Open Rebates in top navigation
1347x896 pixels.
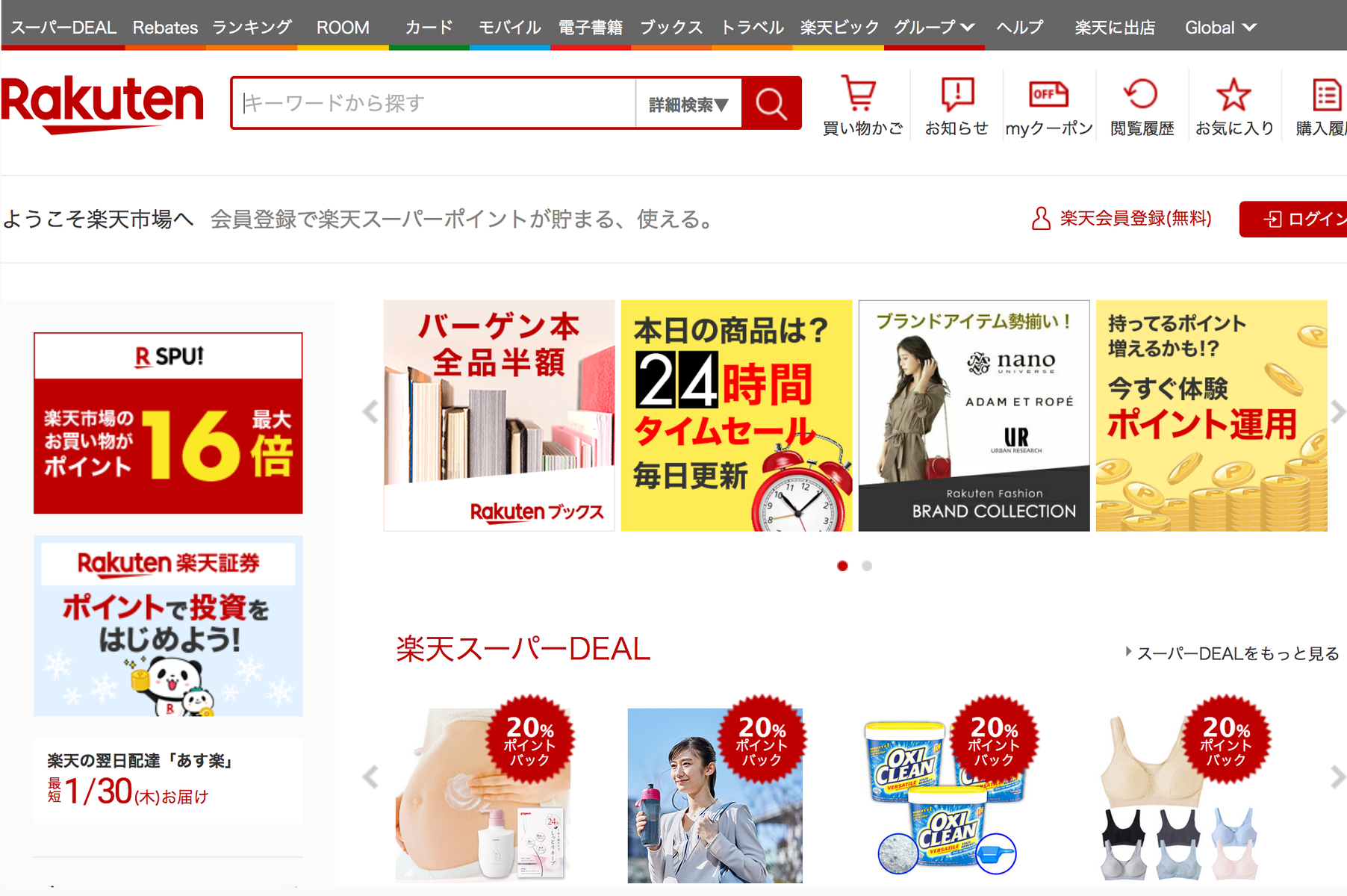[x=165, y=28]
